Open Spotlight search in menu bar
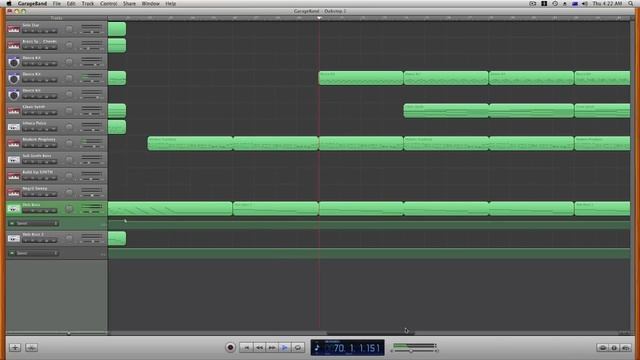The width and height of the screenshot is (640, 360). click(631, 3)
